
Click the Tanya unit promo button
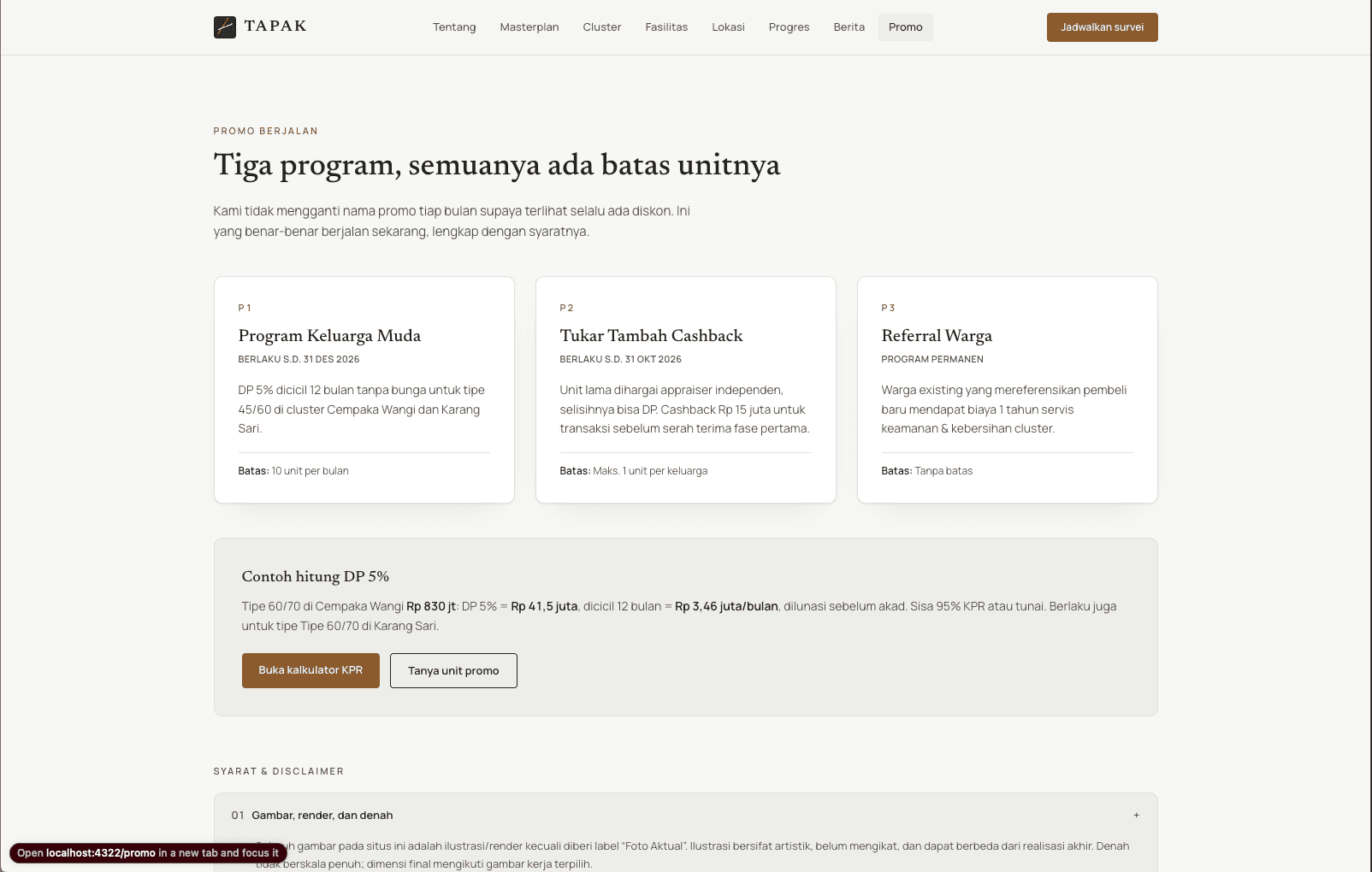point(453,670)
